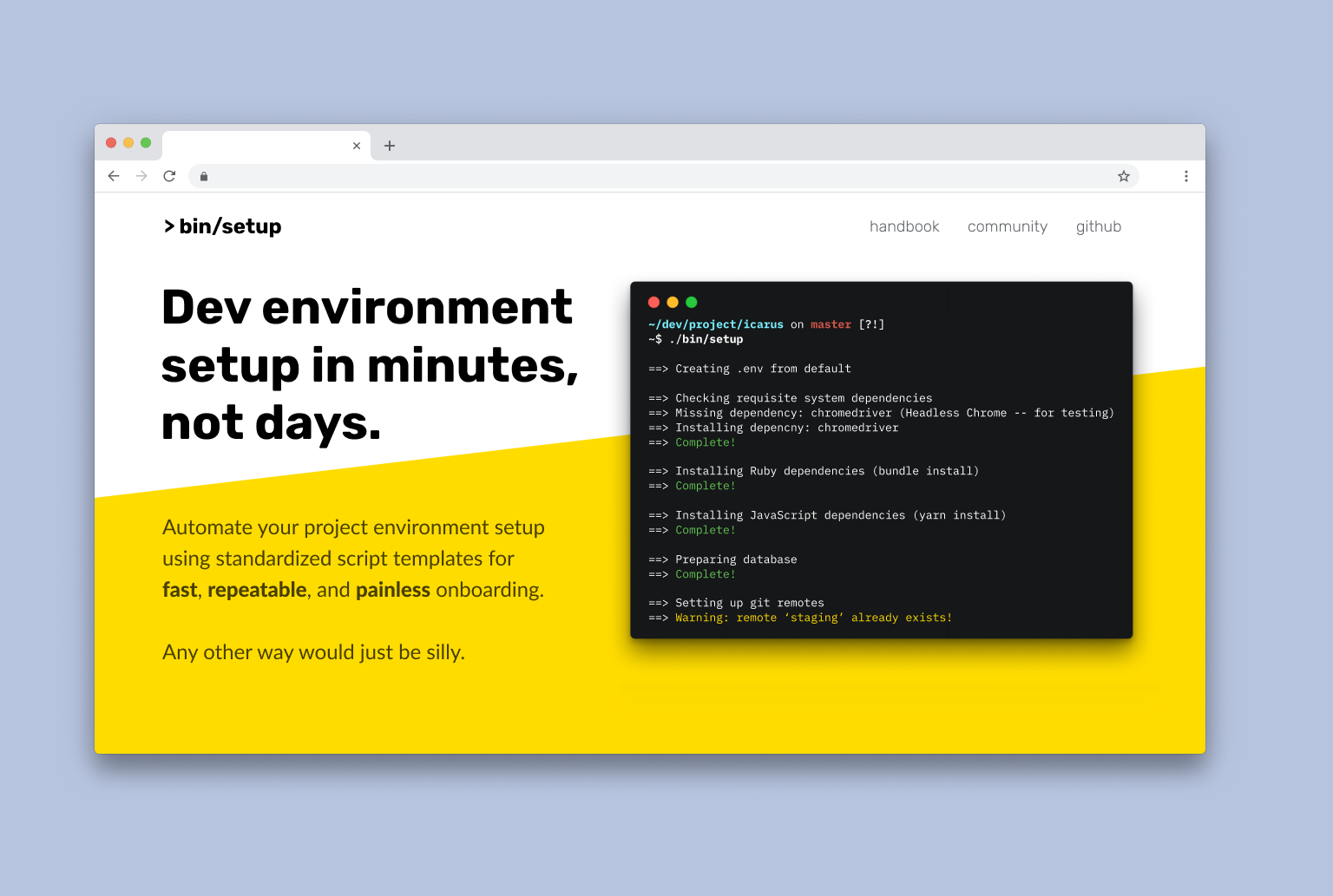Click the './bin/setup' command line
The height and width of the screenshot is (896, 1333).
pos(696,339)
